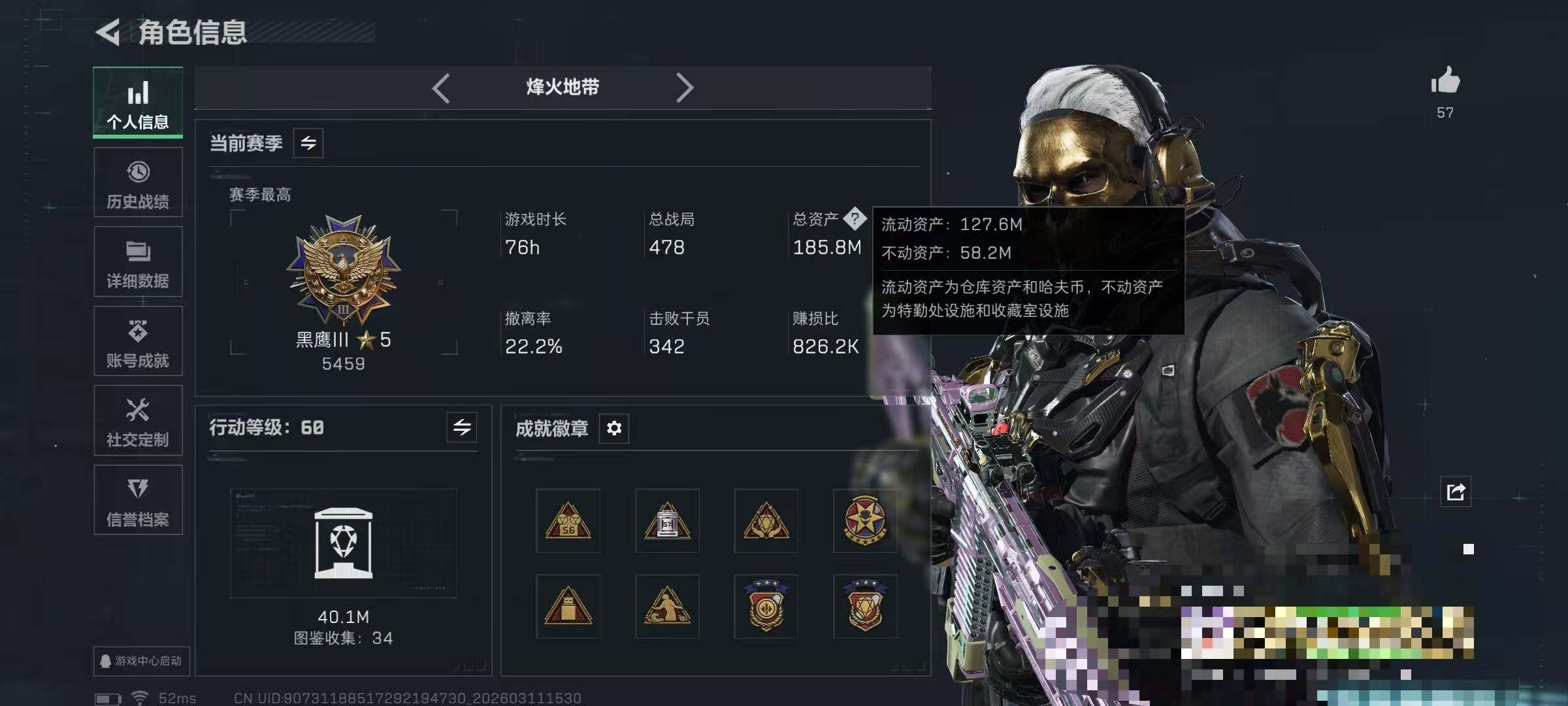Open the 信誉档案 sidebar entry
Screen dimensions: 1568x706
138,499
